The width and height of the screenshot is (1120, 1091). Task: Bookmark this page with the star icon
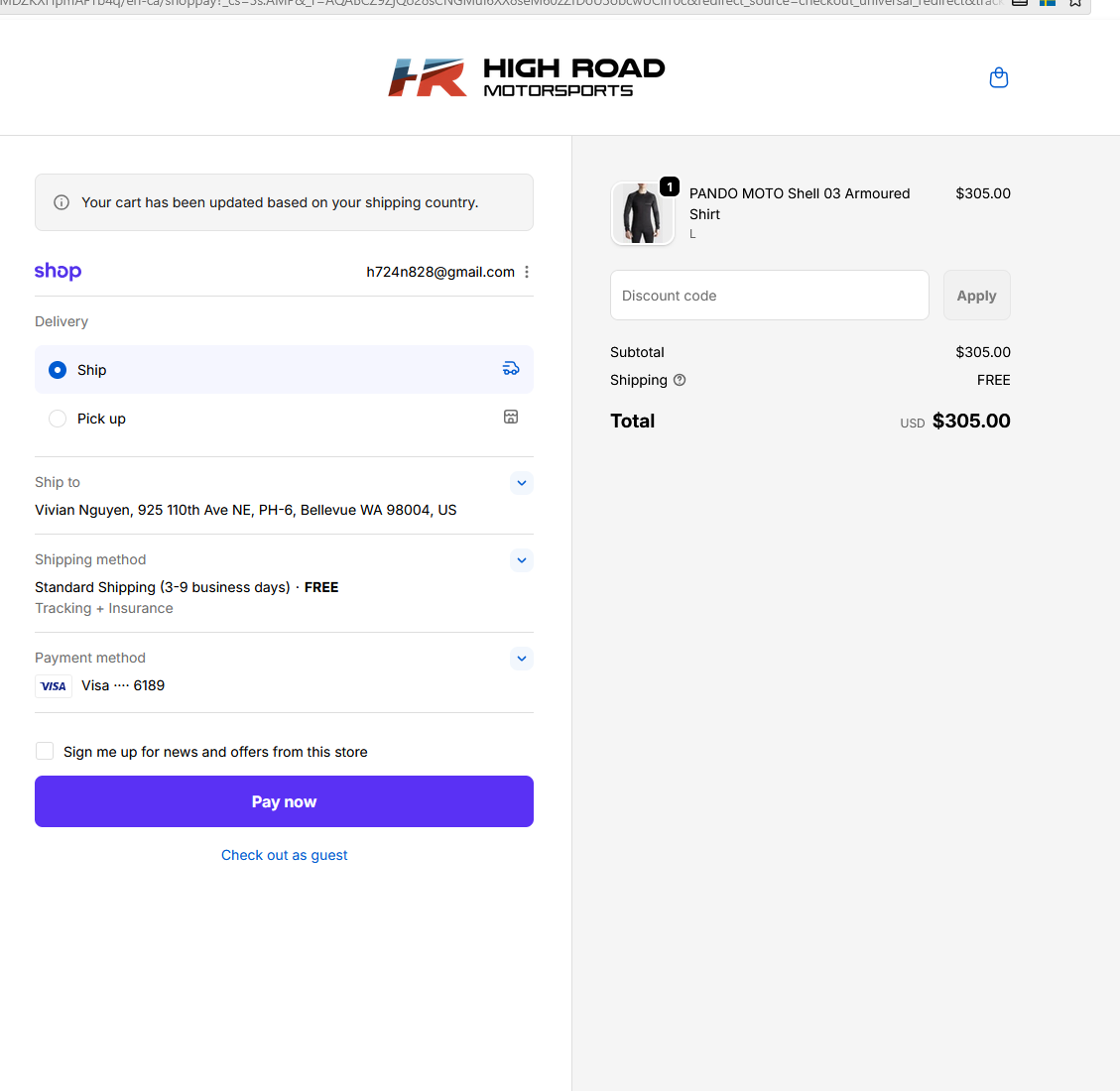(1075, 3)
